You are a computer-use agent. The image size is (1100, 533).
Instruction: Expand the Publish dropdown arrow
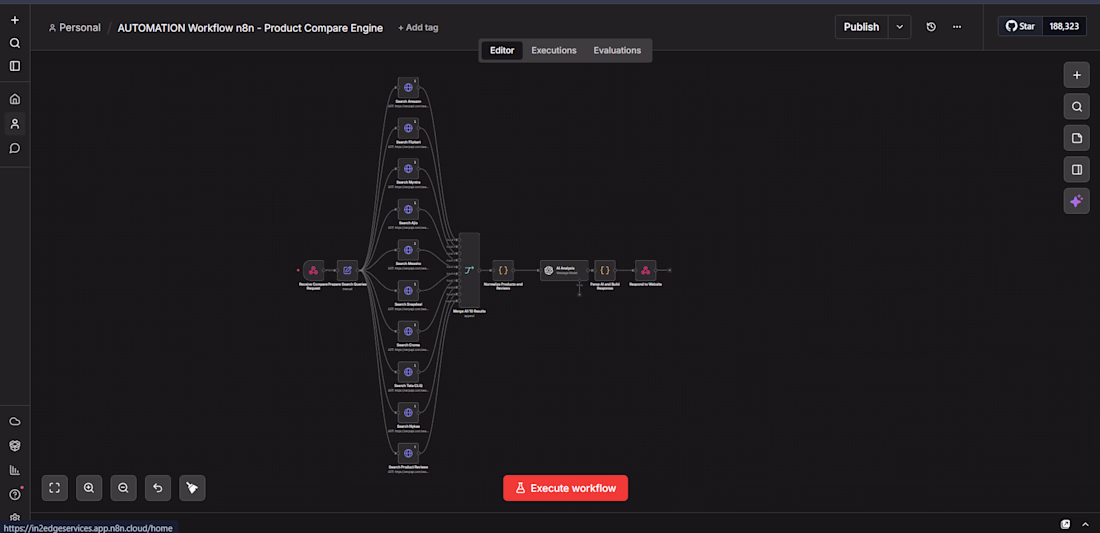tap(900, 27)
